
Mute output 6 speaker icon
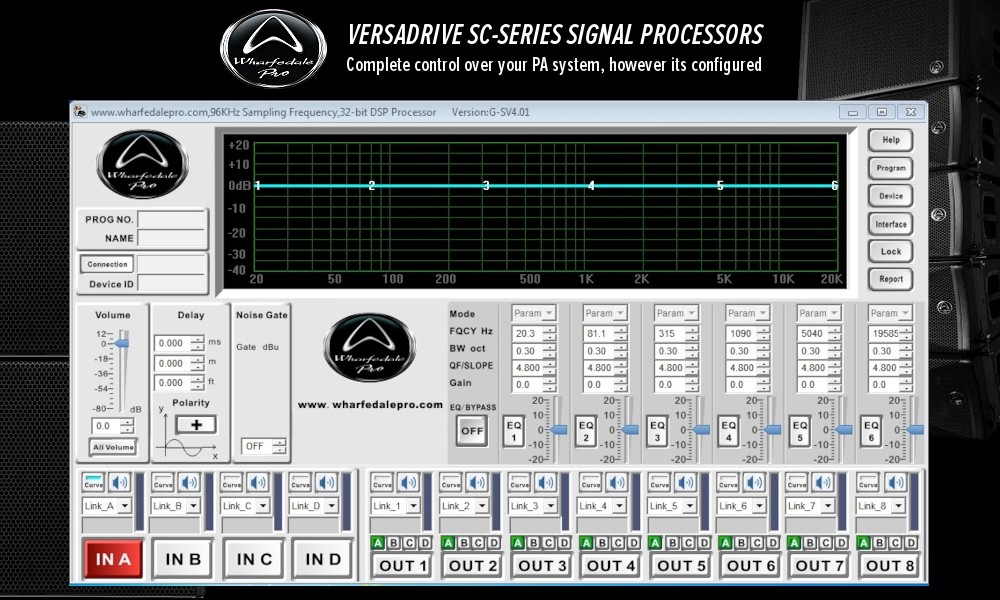(x=755, y=483)
